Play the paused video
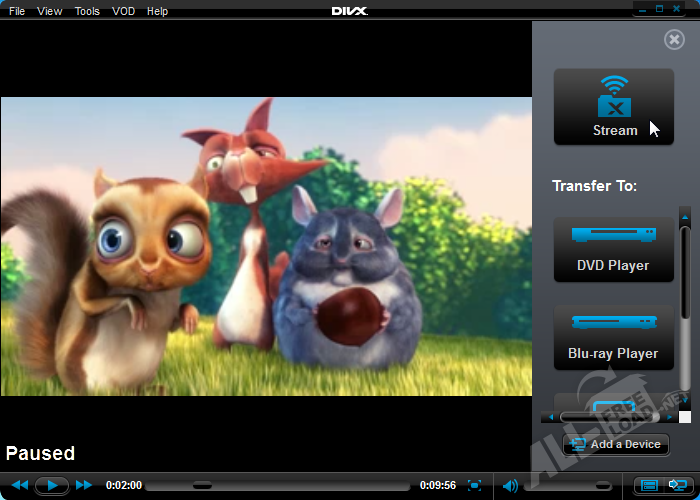This screenshot has height=500, width=700. (52, 485)
